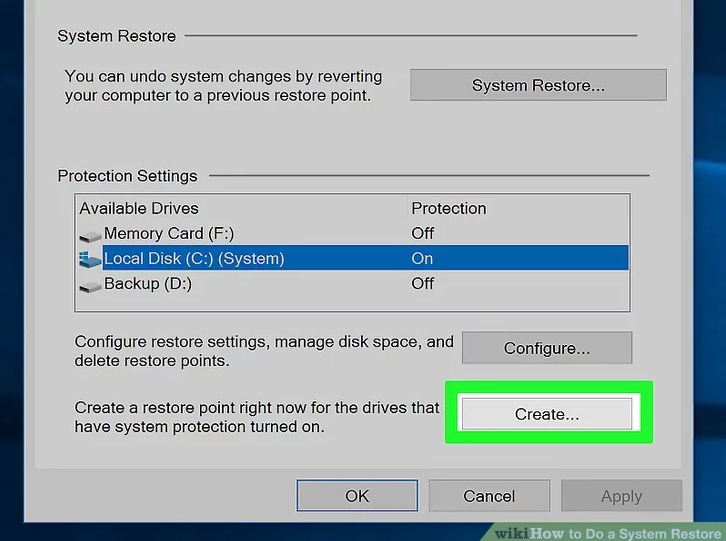726x541 pixels.
Task: Click the Backup (D:) drive icon
Action: (x=90, y=285)
